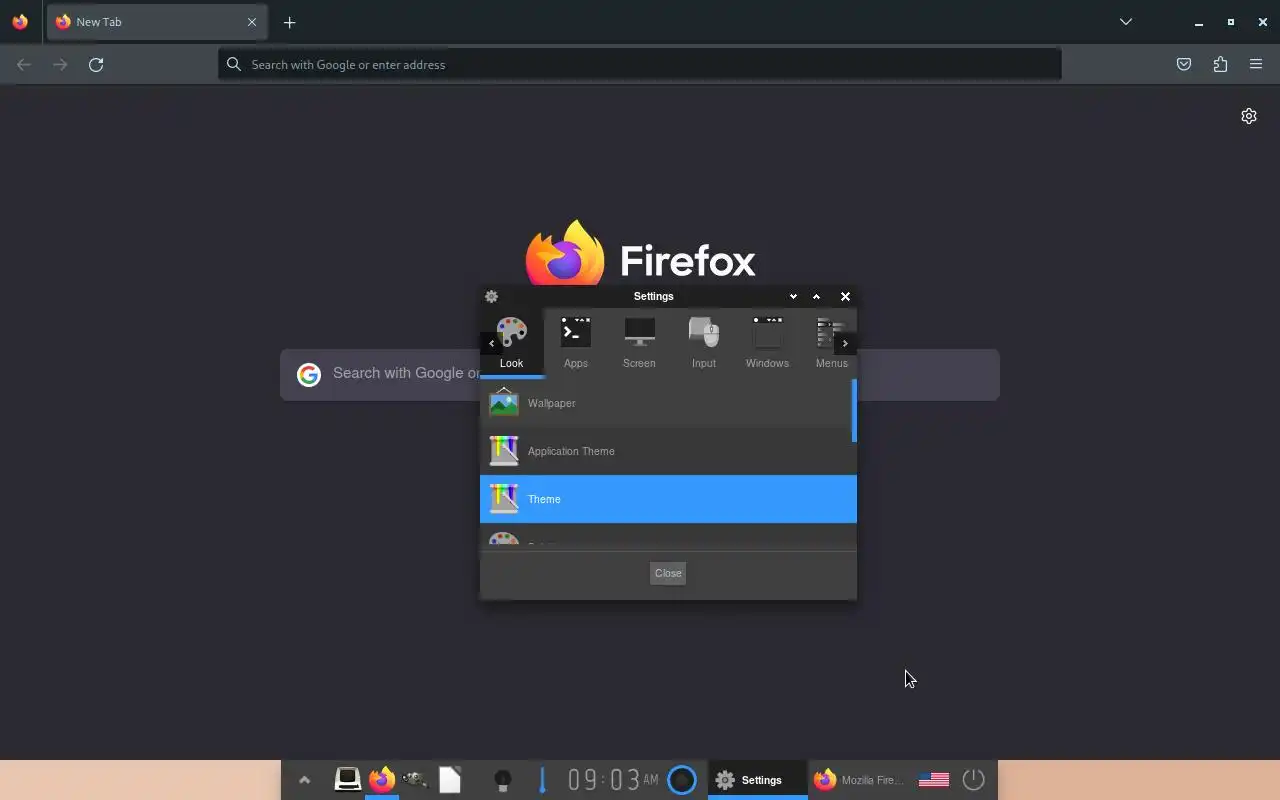This screenshot has width=1280, height=800.
Task: Open the Firefox hamburger menu
Action: (x=1256, y=64)
